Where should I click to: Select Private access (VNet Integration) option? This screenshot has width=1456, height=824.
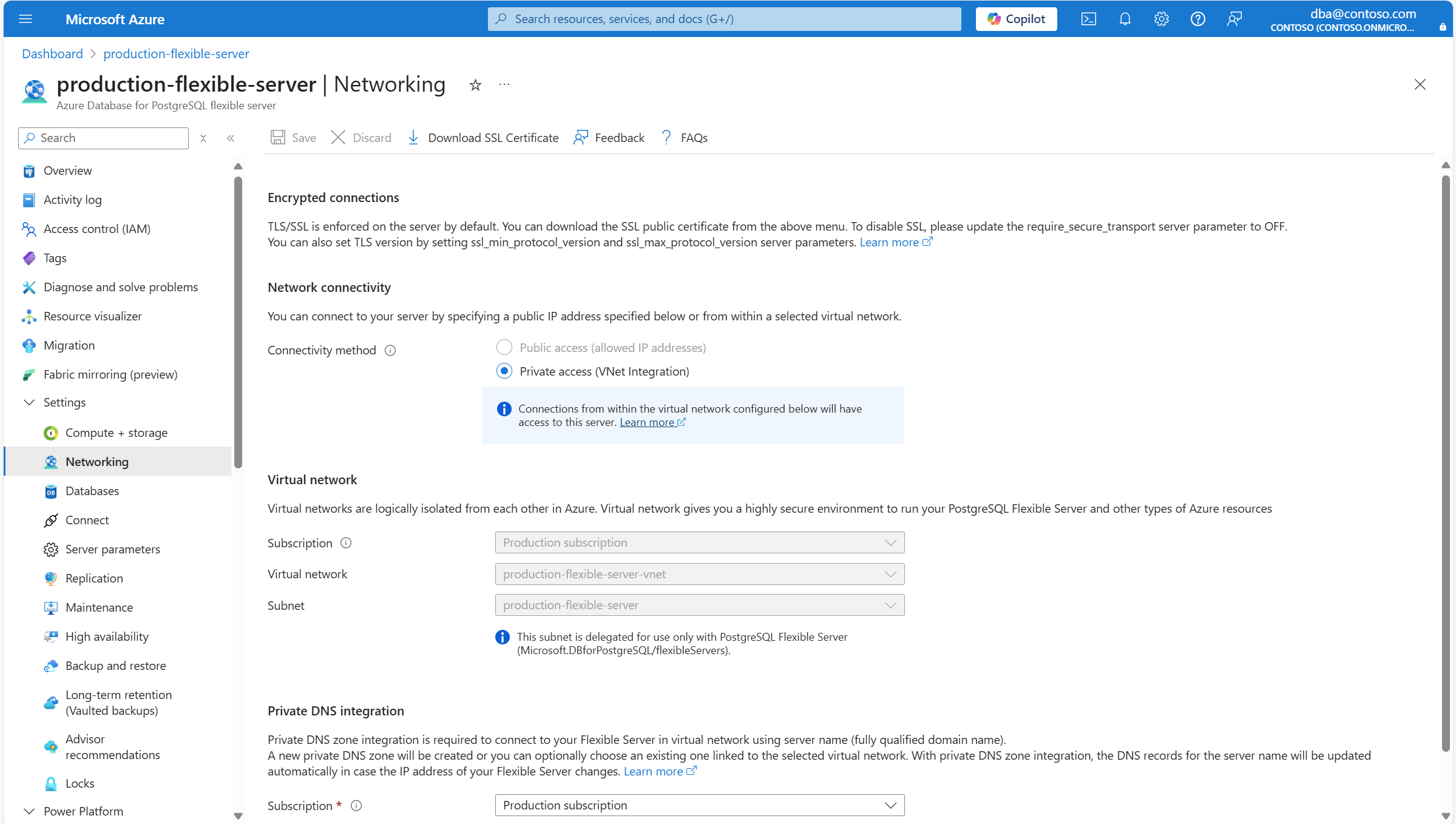pyautogui.click(x=504, y=371)
